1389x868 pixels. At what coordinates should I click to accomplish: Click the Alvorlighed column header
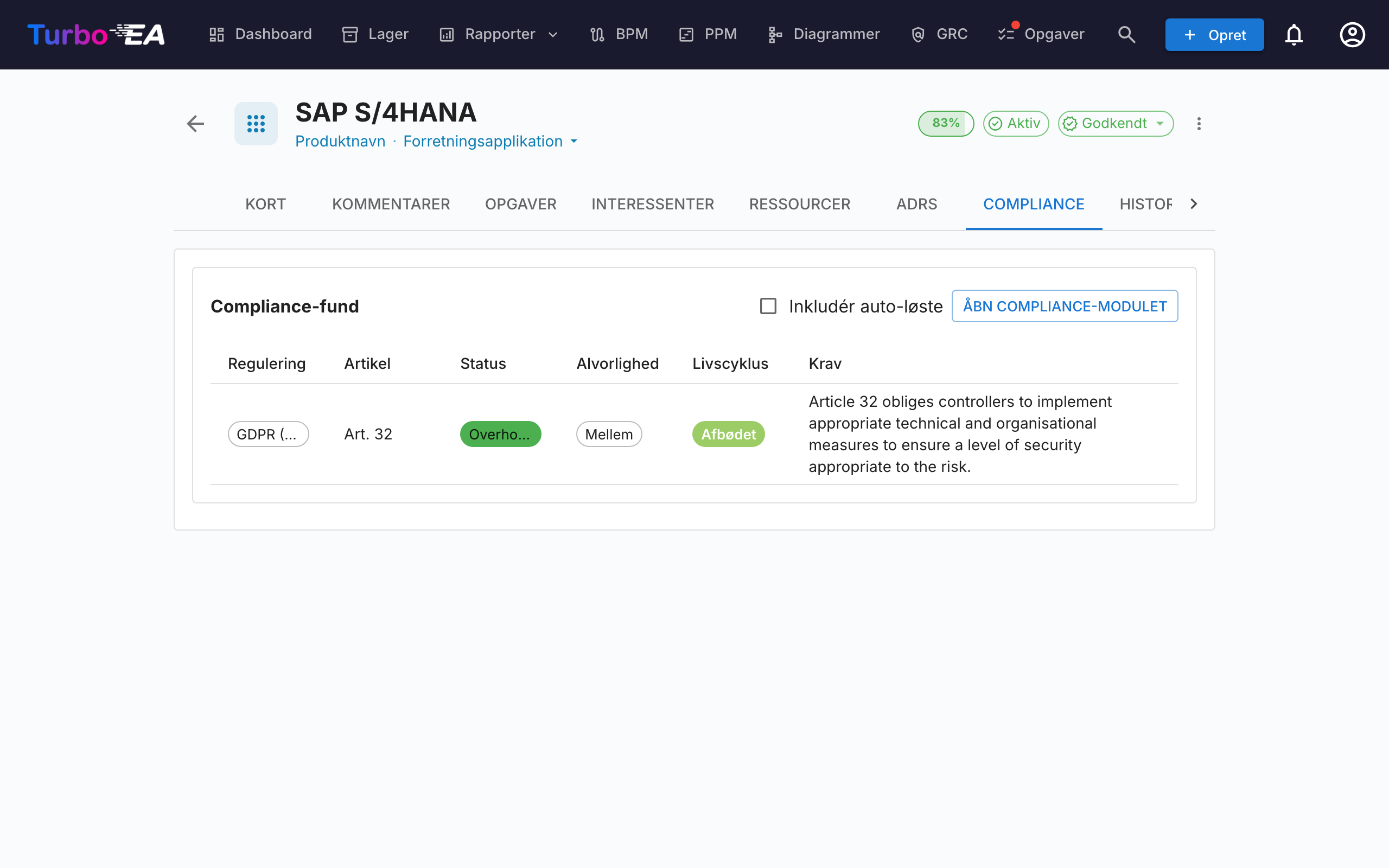617,363
